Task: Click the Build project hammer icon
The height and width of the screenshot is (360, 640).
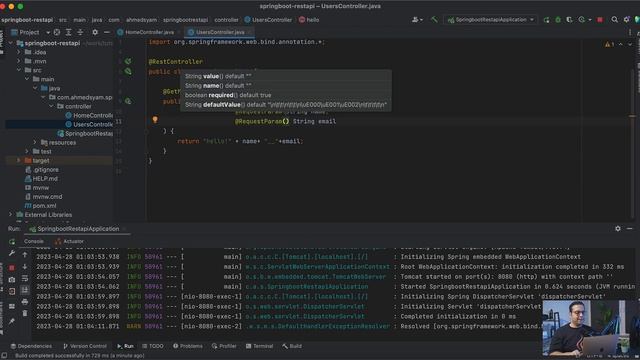Action: [x=434, y=20]
